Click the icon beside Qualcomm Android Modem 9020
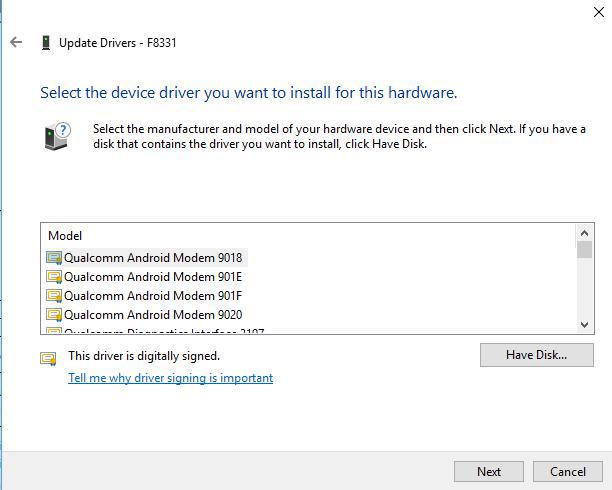 click(54, 314)
